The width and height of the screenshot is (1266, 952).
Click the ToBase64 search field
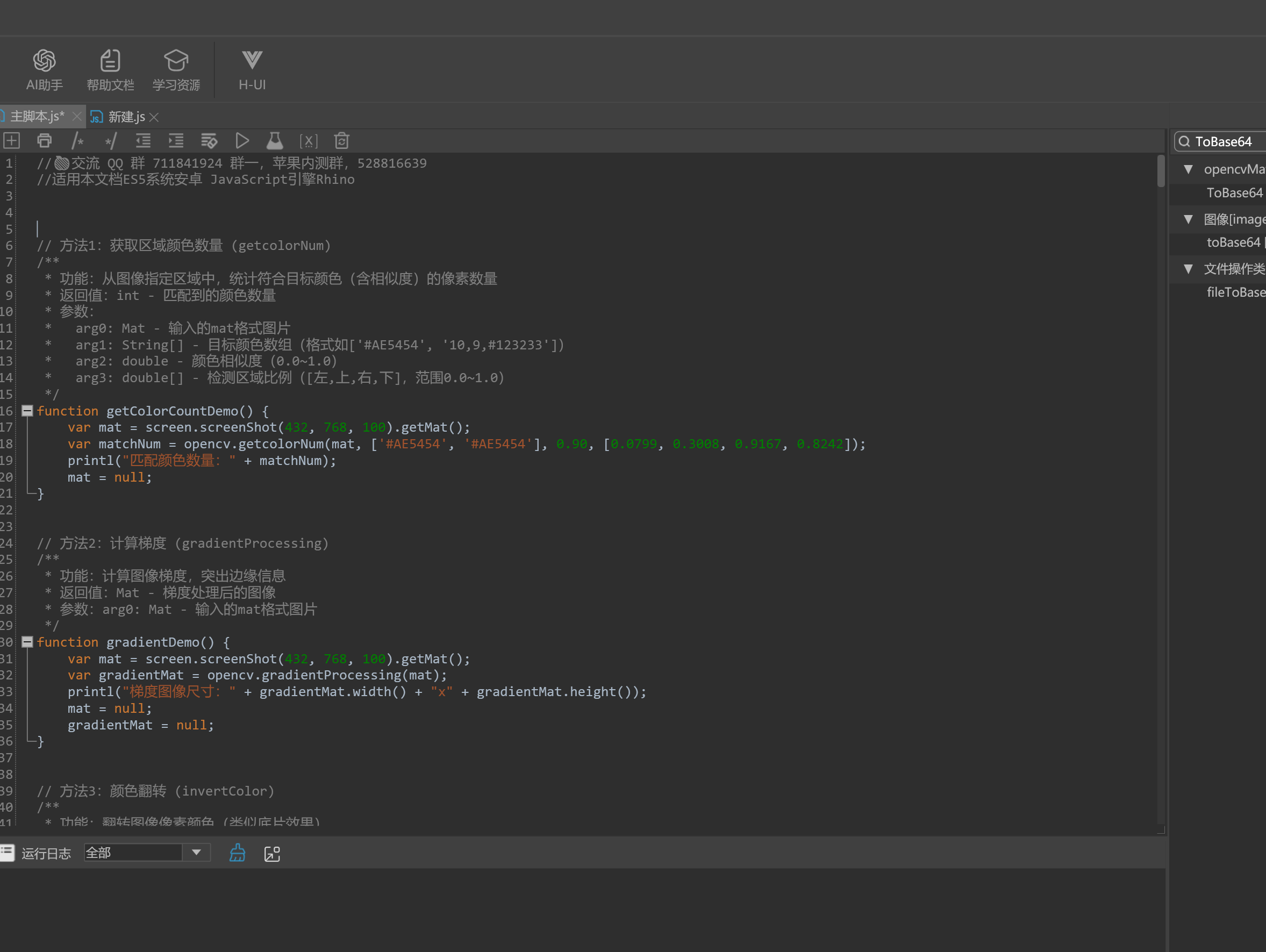1225,142
